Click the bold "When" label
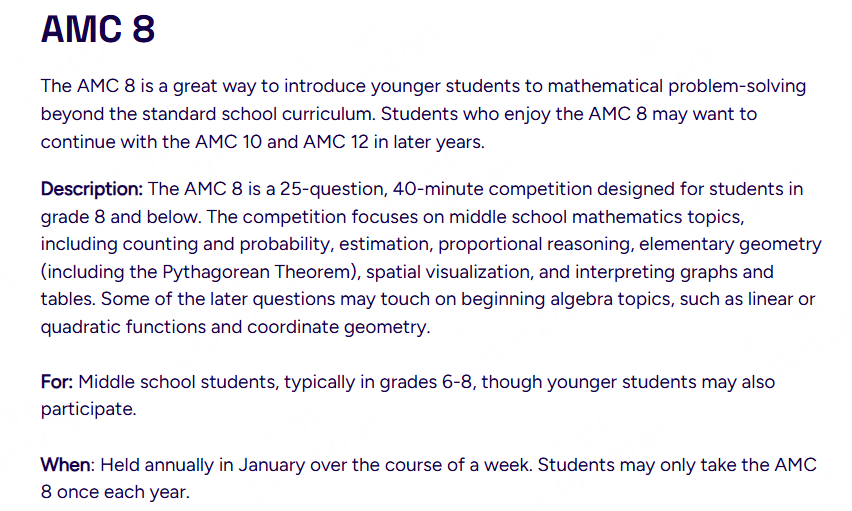Screen dimensions: 852x511 coord(66,465)
